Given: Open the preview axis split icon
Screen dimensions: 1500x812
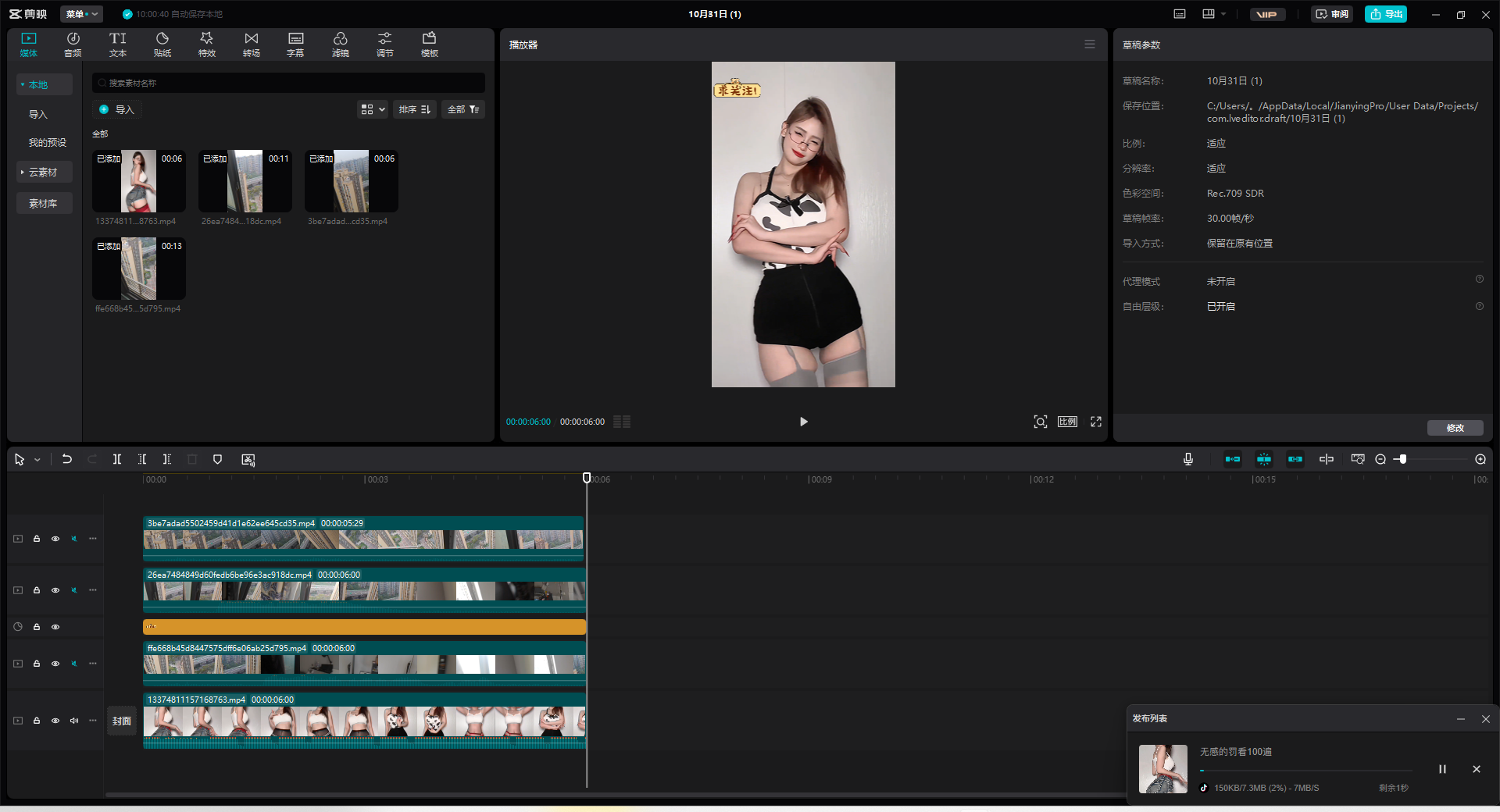Looking at the screenshot, I should pos(1327,459).
